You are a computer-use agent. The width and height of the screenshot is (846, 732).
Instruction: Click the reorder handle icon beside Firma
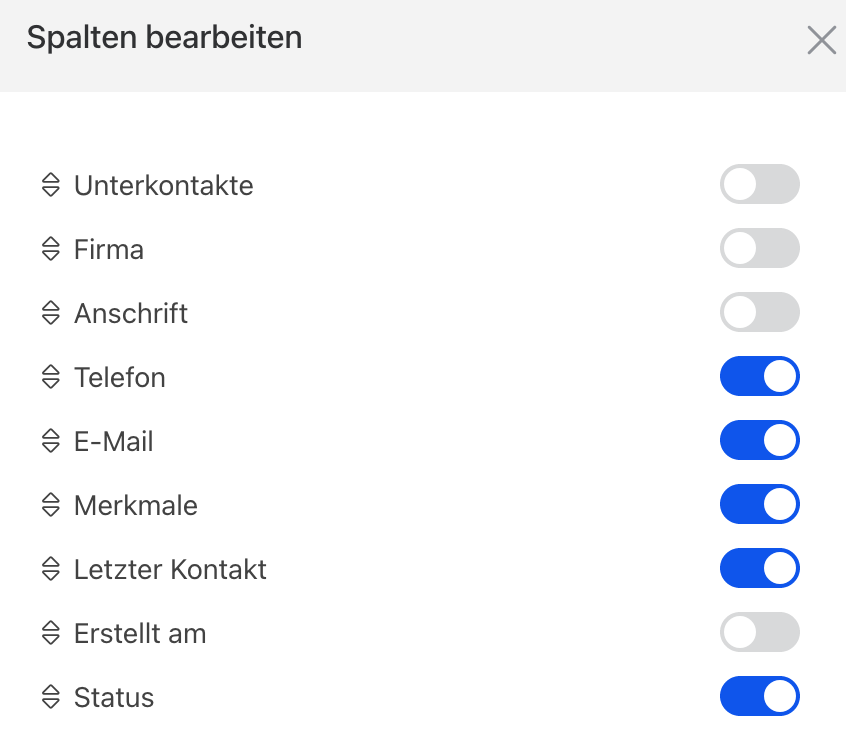click(51, 249)
